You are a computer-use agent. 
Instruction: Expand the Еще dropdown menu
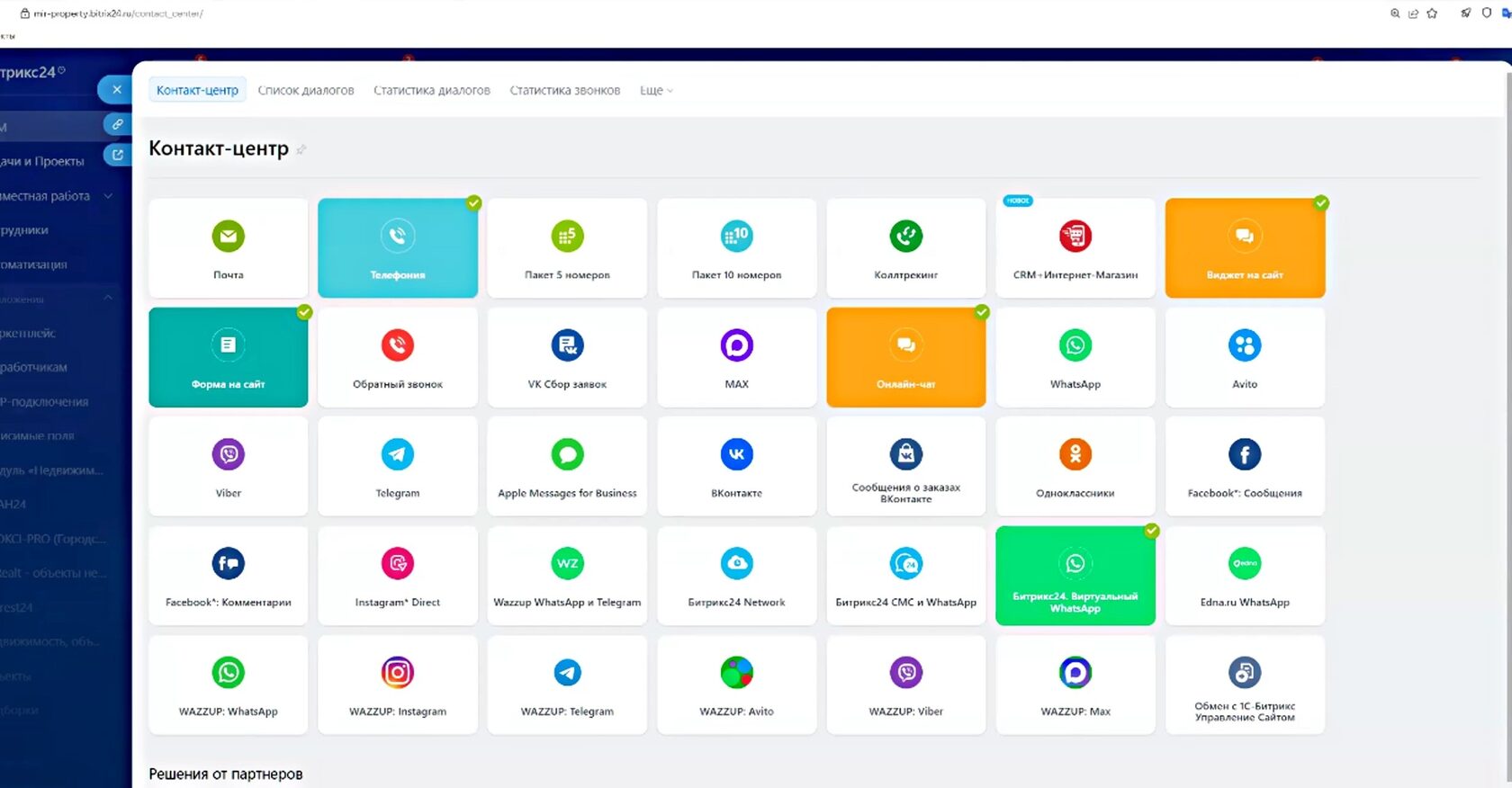click(656, 91)
